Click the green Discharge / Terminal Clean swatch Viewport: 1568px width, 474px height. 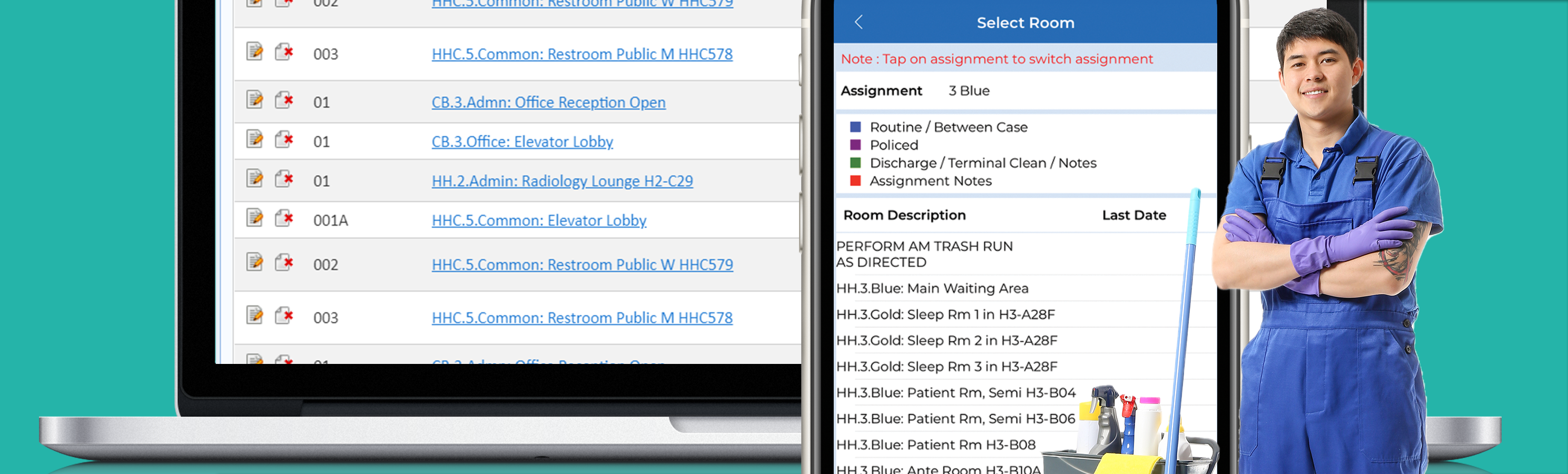tap(855, 162)
